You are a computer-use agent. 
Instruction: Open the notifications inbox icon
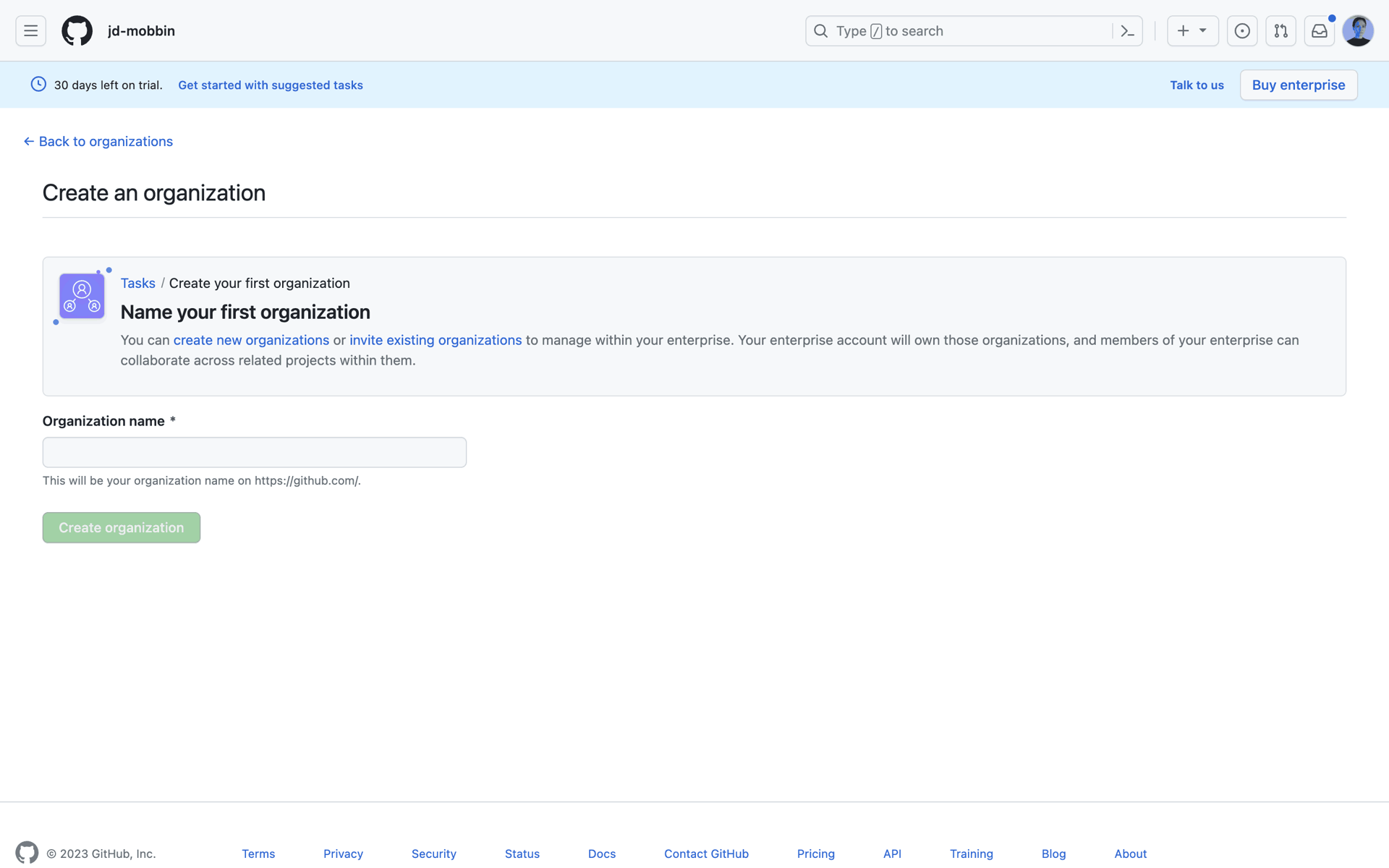[1320, 30]
